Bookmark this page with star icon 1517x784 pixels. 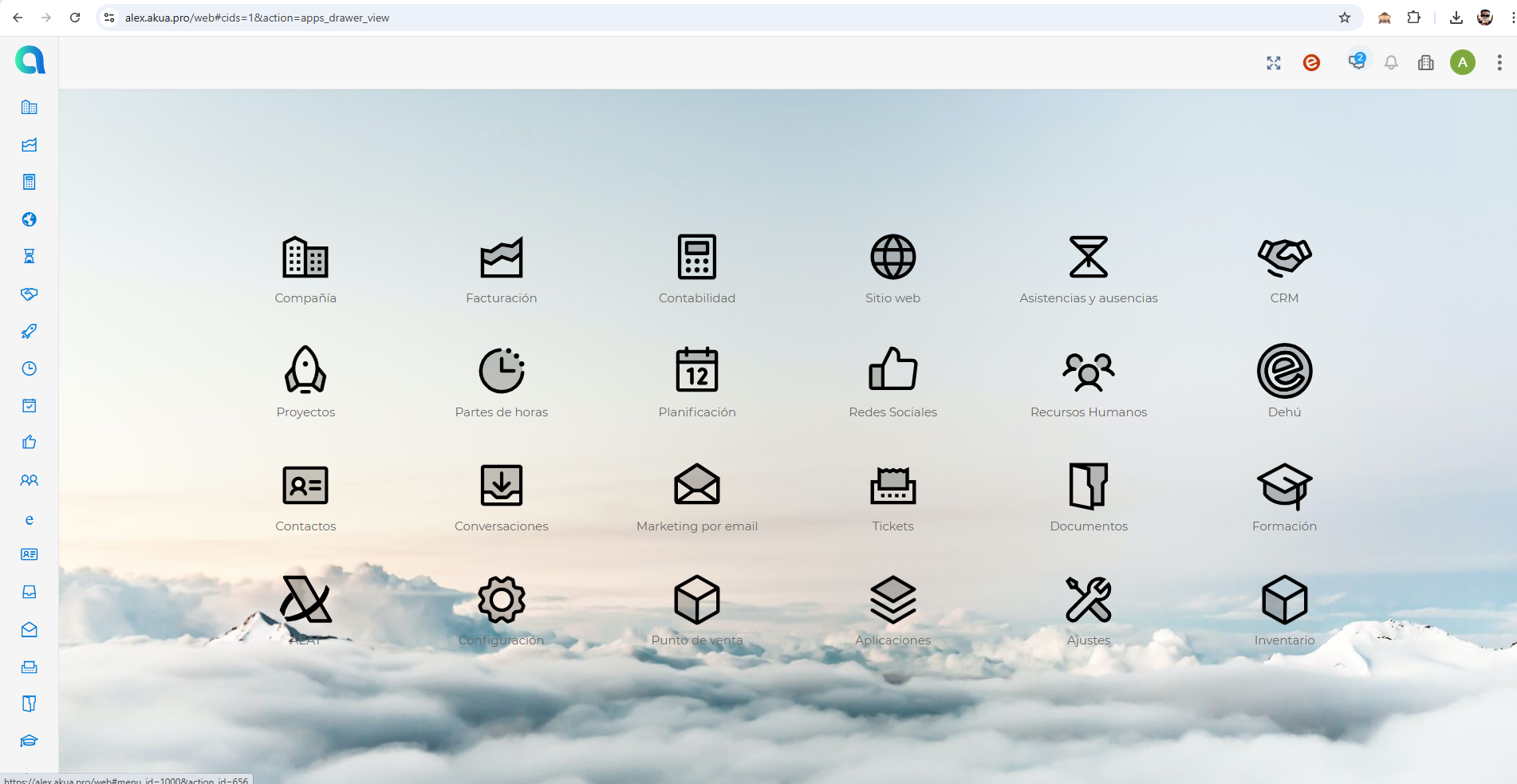click(x=1345, y=18)
